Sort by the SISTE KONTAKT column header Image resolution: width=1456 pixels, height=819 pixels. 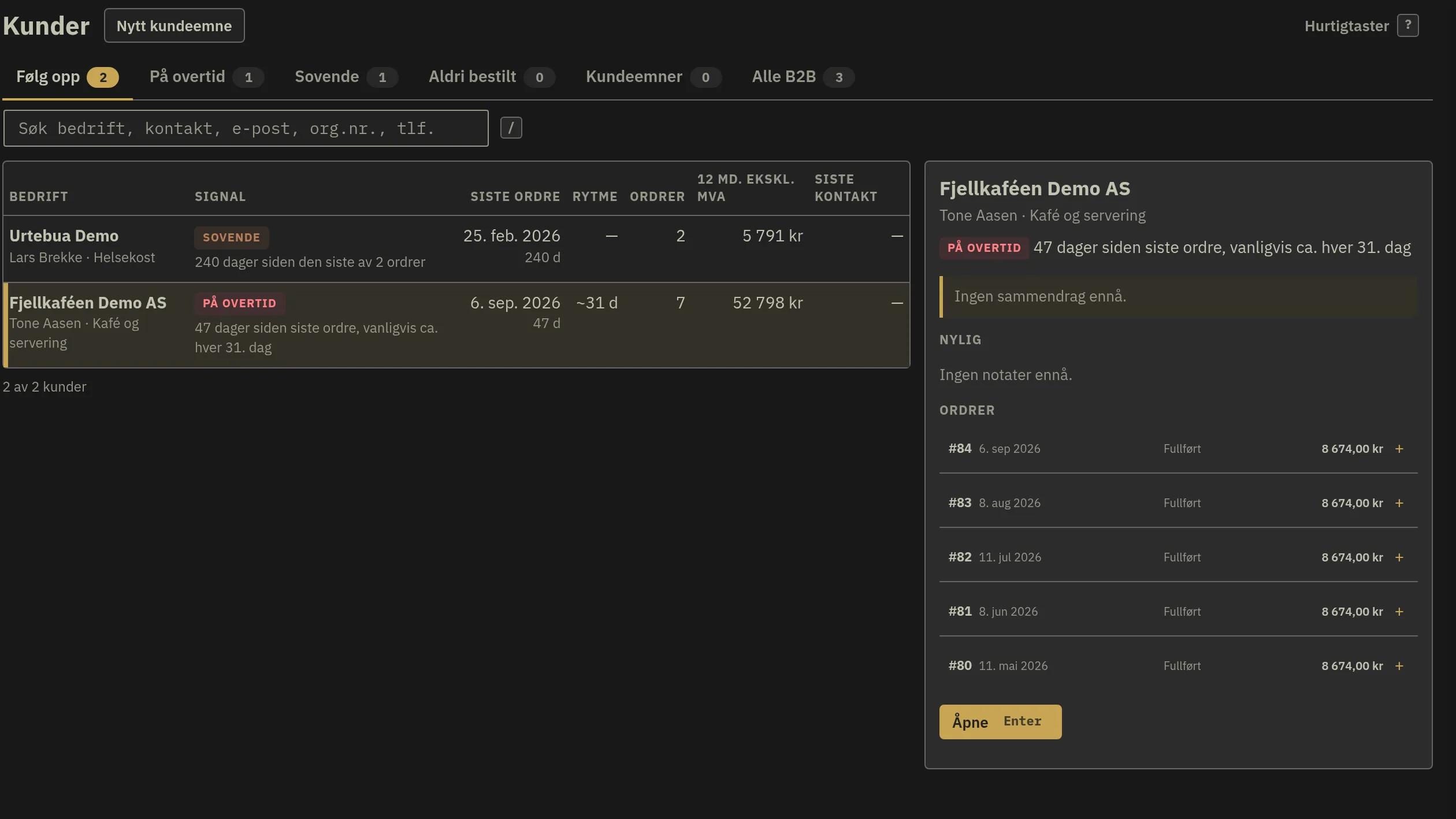click(846, 188)
